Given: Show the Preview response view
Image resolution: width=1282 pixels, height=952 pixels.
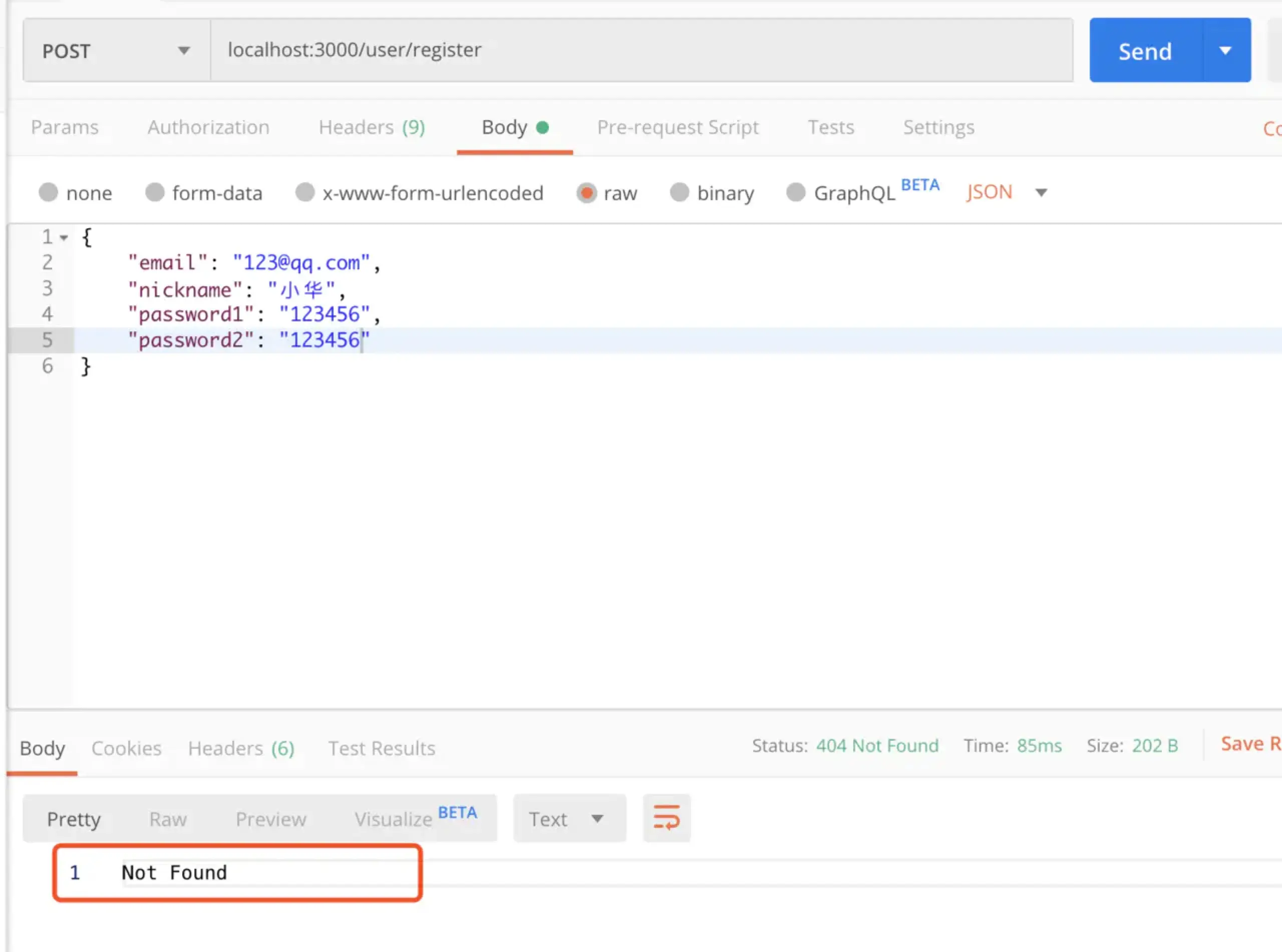Looking at the screenshot, I should pos(271,819).
